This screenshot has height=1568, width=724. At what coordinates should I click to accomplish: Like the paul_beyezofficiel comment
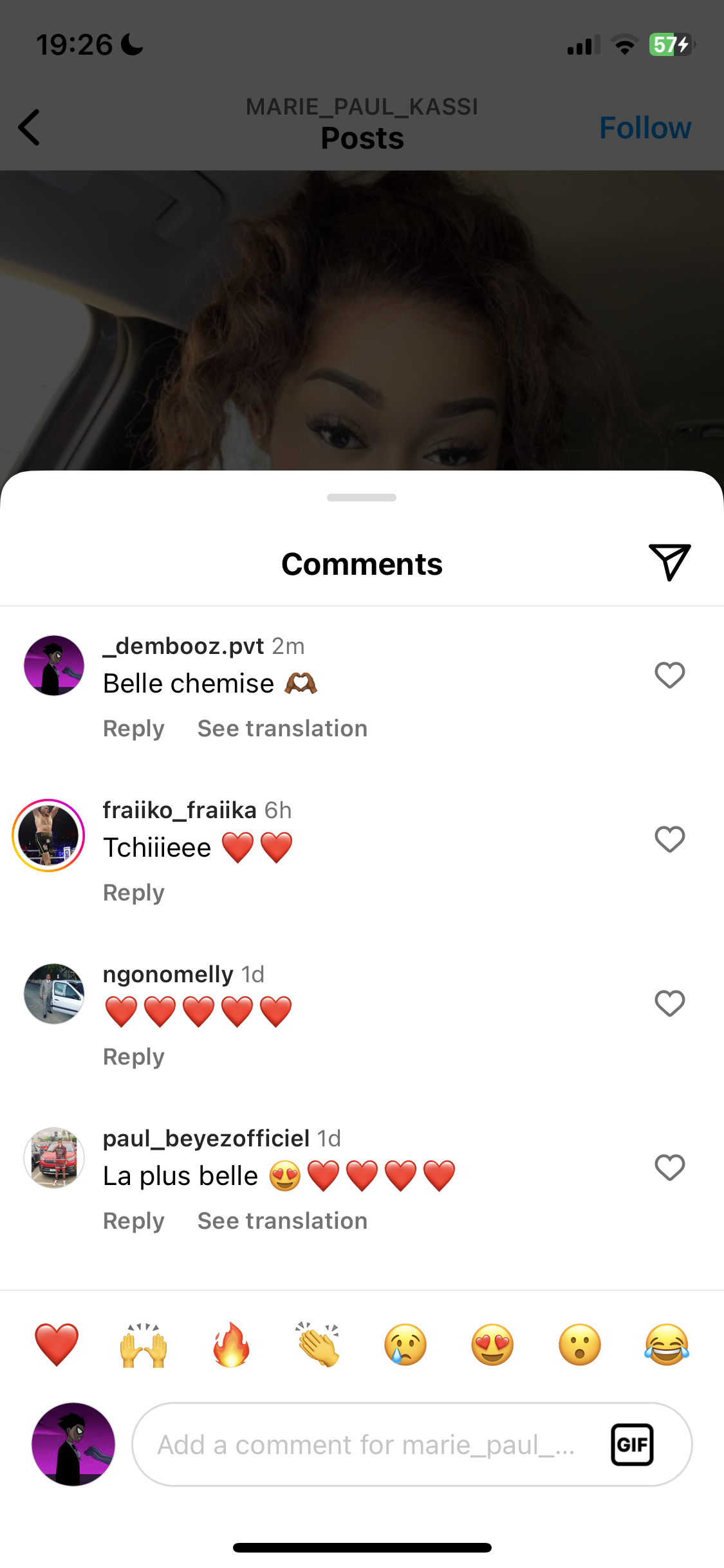[x=669, y=1168]
